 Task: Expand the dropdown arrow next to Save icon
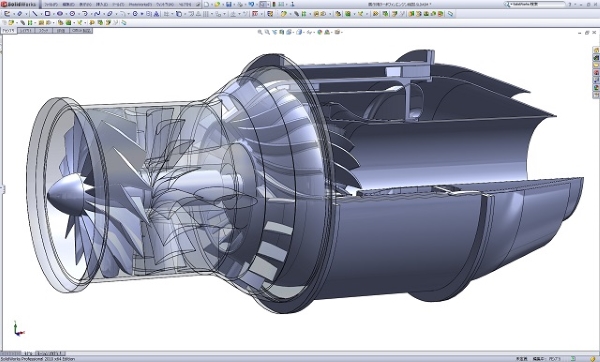(234, 5)
